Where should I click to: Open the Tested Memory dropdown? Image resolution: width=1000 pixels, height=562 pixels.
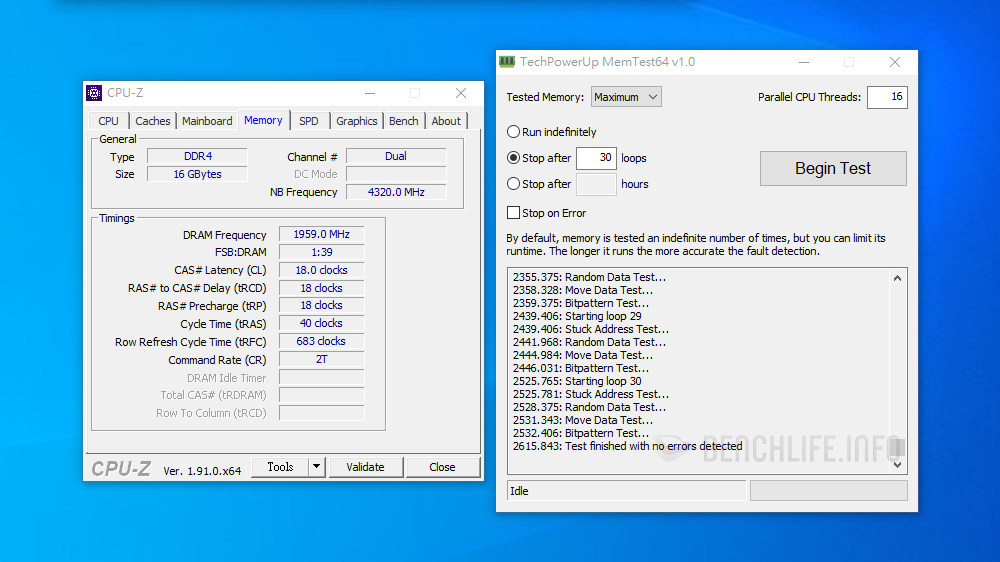(x=626, y=97)
